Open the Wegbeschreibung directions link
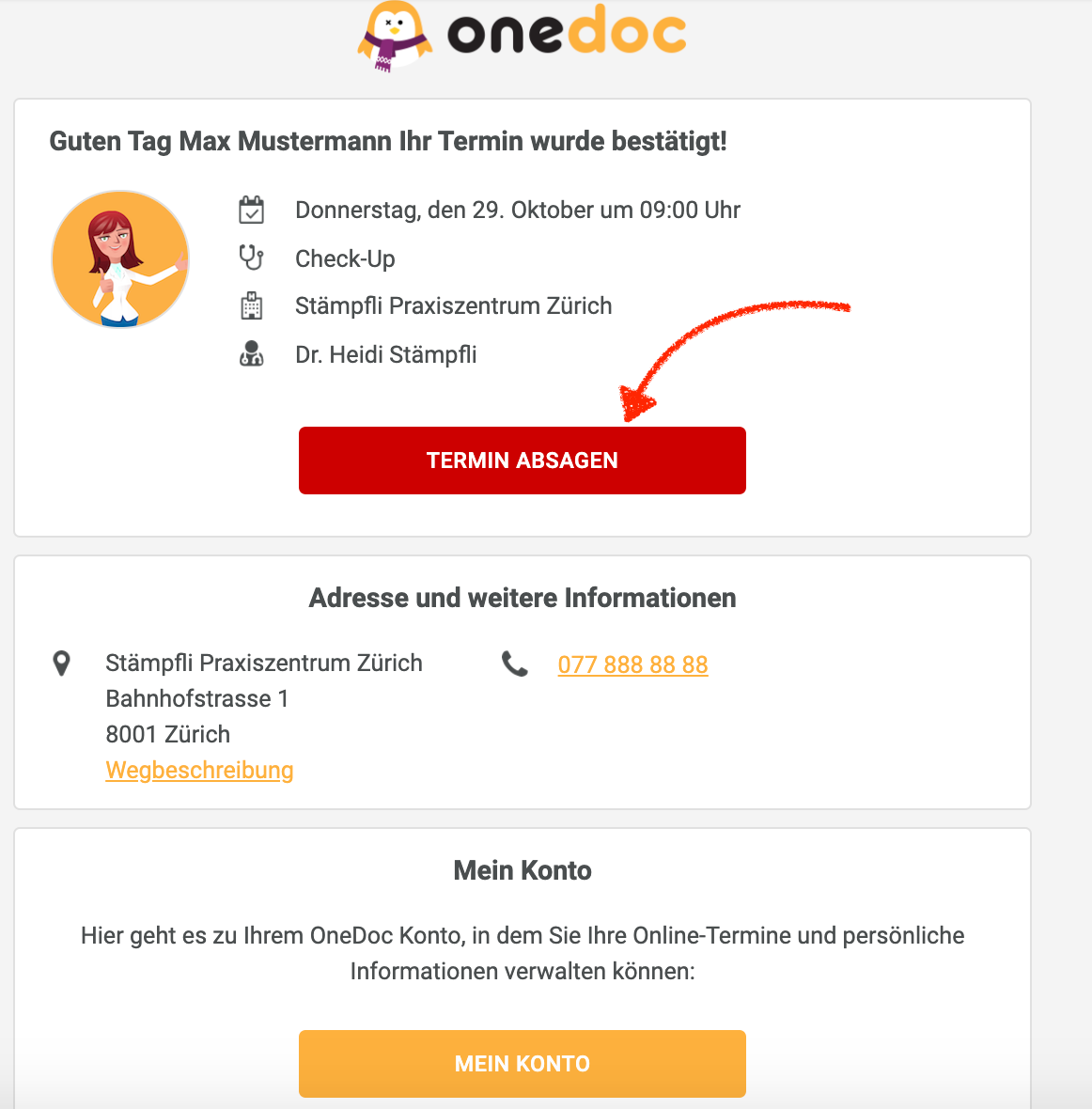Screen dimensions: 1092x1109 click(199, 770)
